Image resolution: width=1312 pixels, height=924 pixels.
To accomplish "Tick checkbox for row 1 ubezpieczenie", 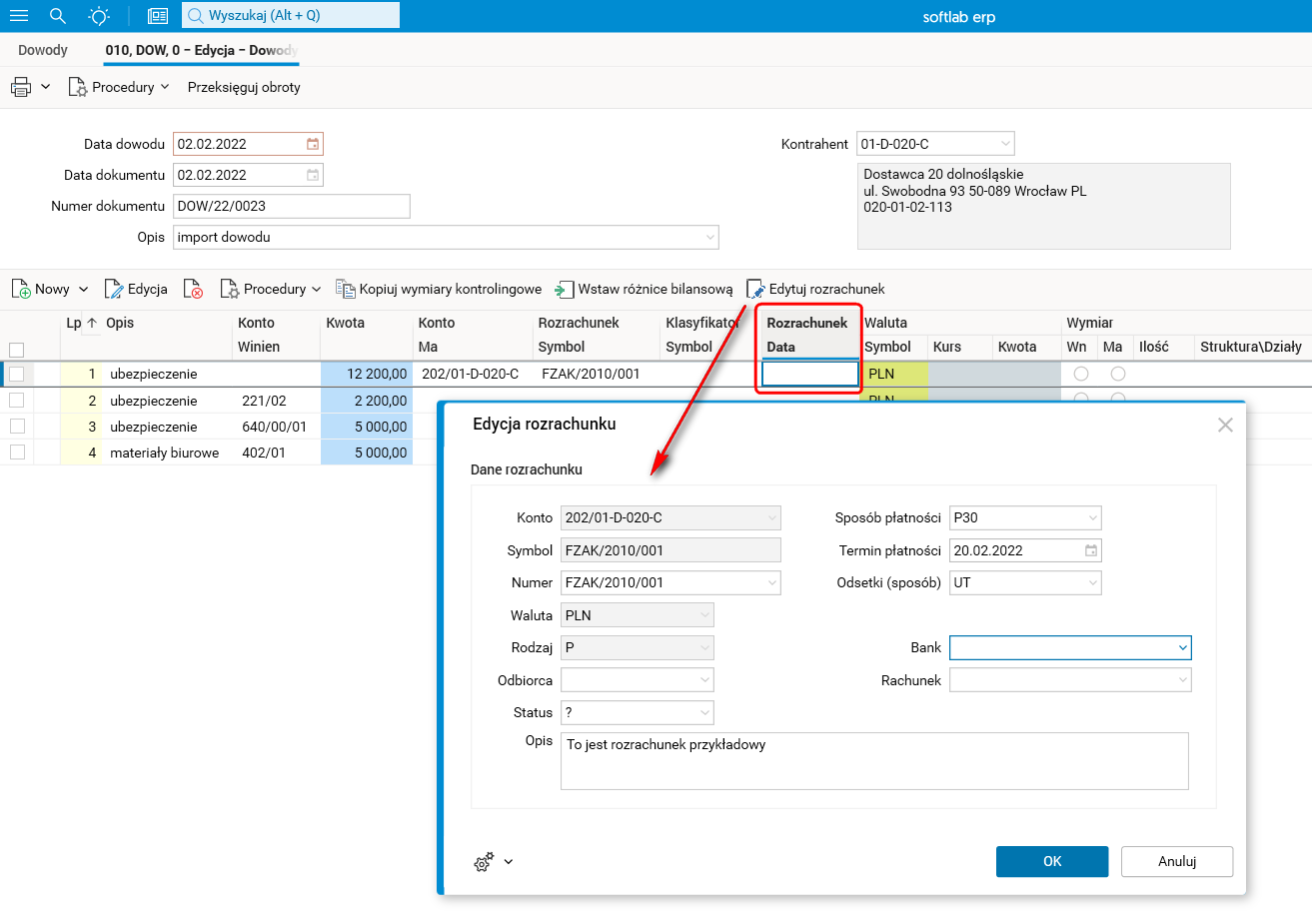I will pos(16,374).
